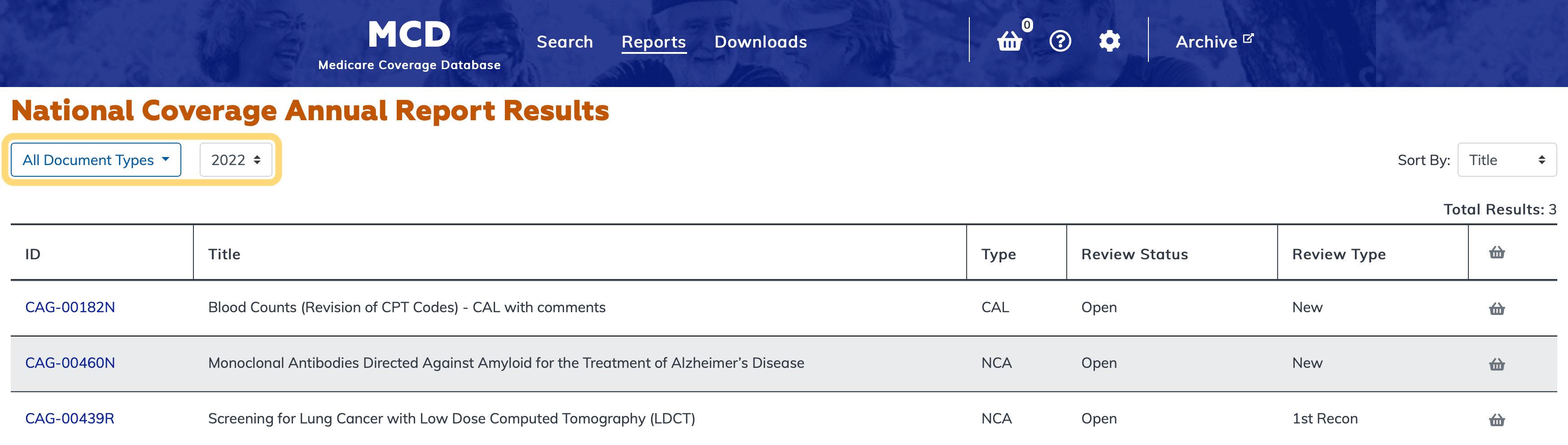This screenshot has height=445, width=1568.
Task: Expand the All Document Types dropdown
Action: coord(96,160)
